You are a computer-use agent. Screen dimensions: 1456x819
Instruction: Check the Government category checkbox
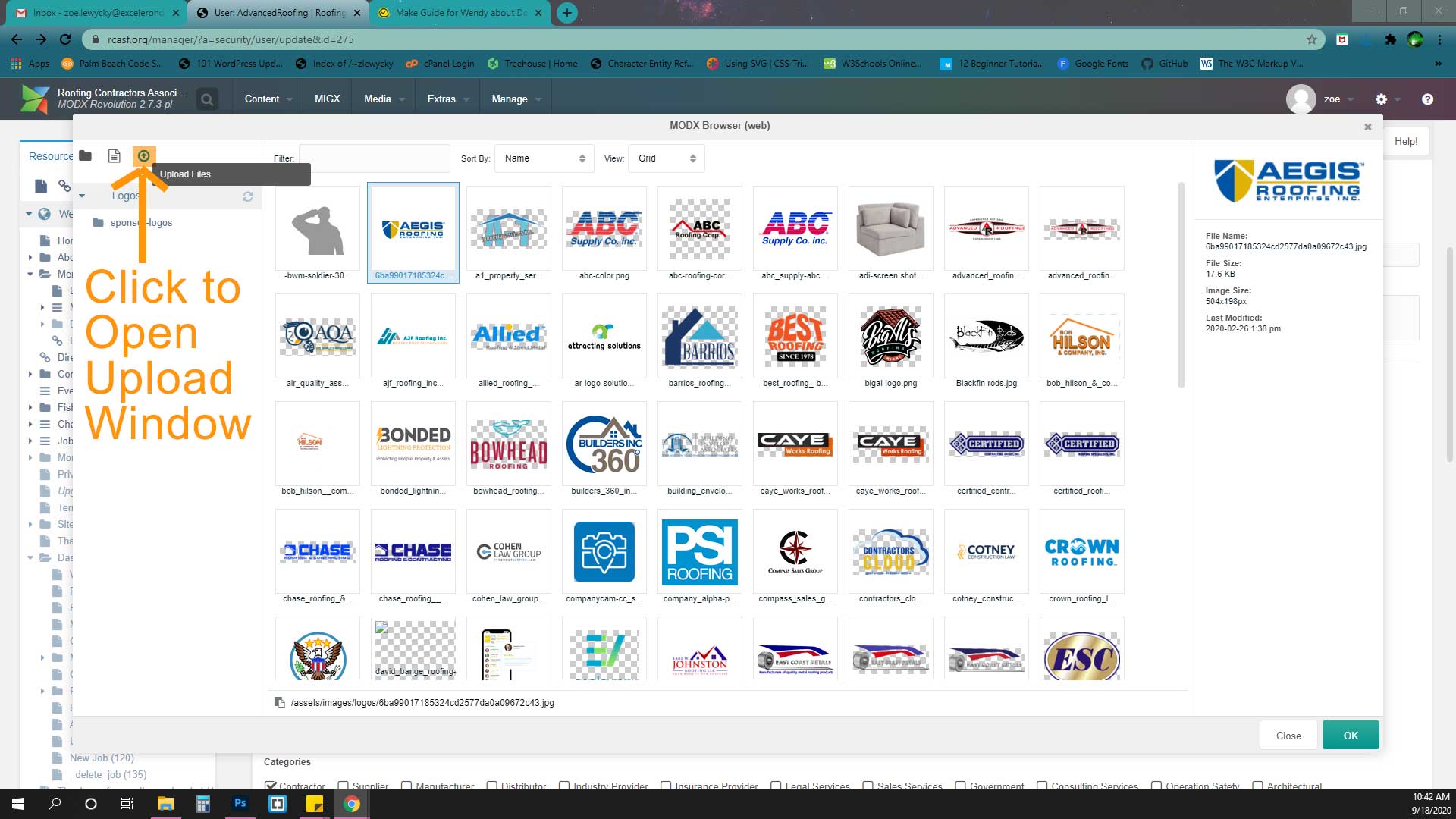[x=960, y=786]
